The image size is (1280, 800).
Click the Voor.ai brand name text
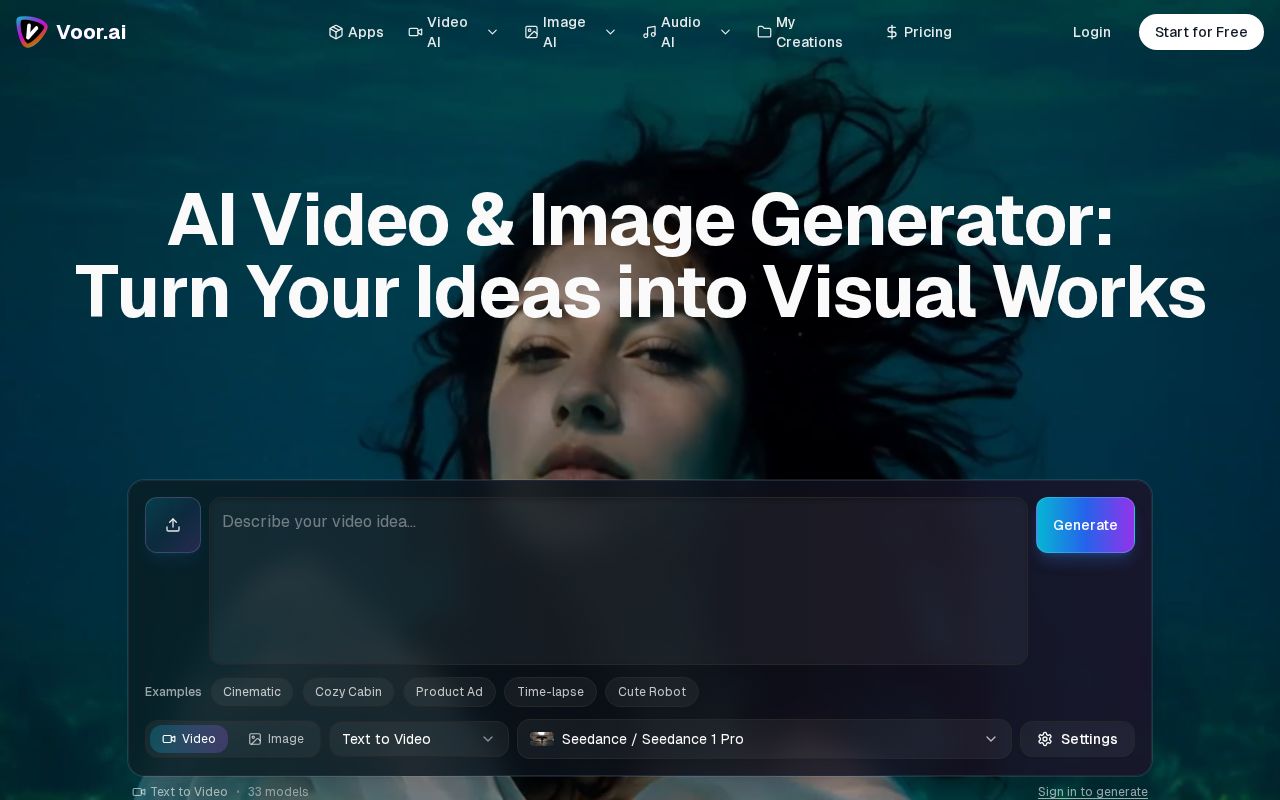(x=91, y=32)
